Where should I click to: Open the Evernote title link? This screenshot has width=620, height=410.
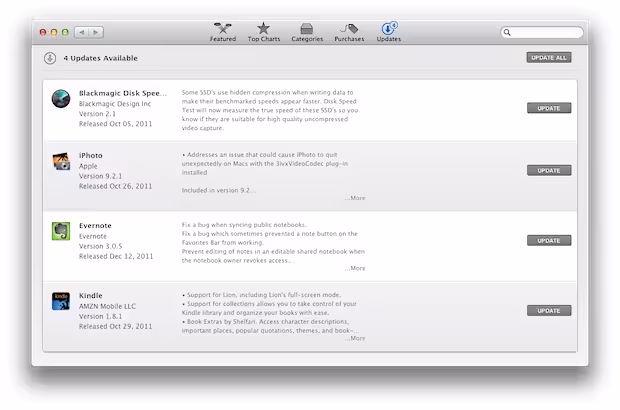click(x=95, y=226)
